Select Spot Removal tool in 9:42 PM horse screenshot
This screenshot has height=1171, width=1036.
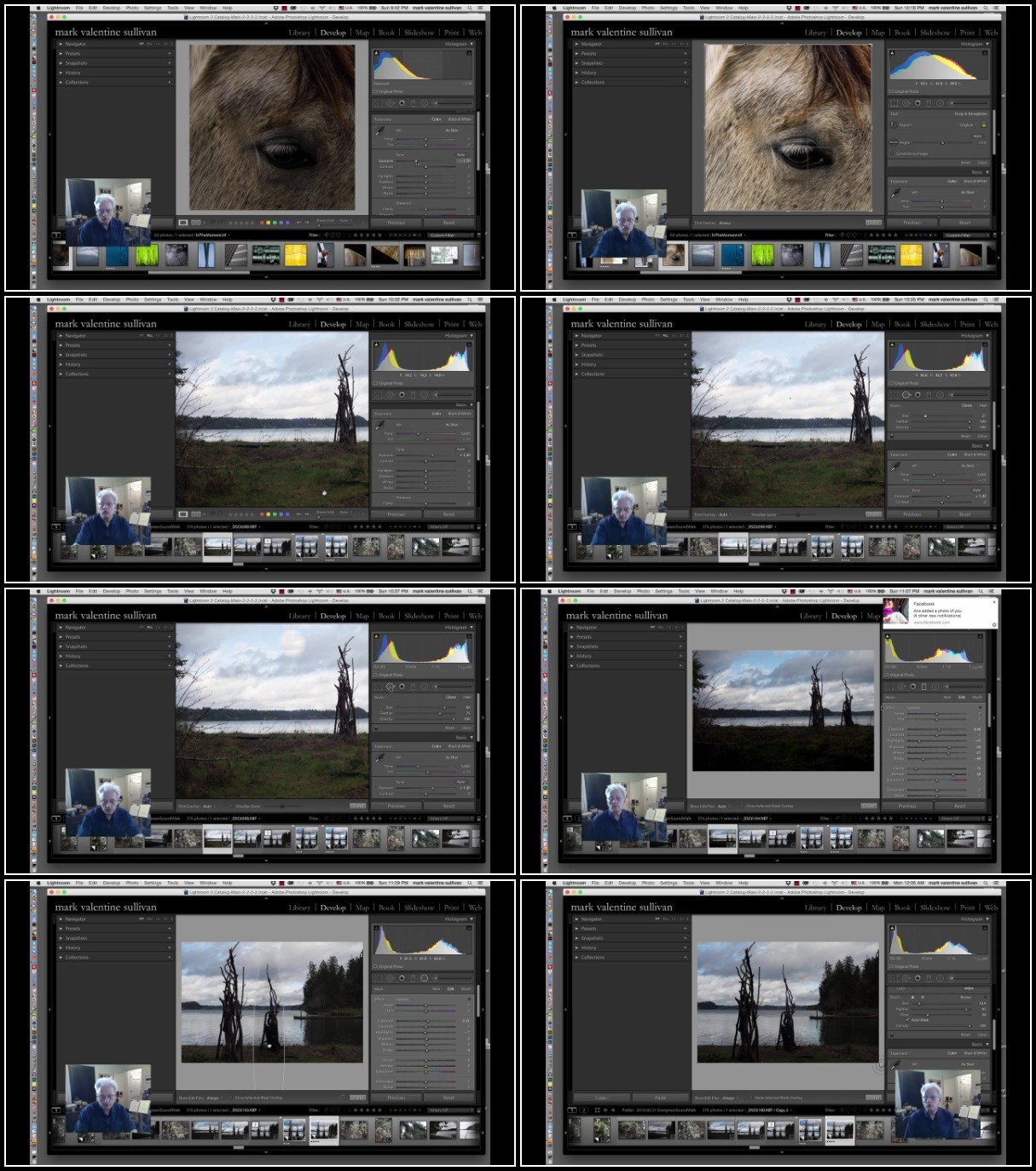(x=390, y=103)
